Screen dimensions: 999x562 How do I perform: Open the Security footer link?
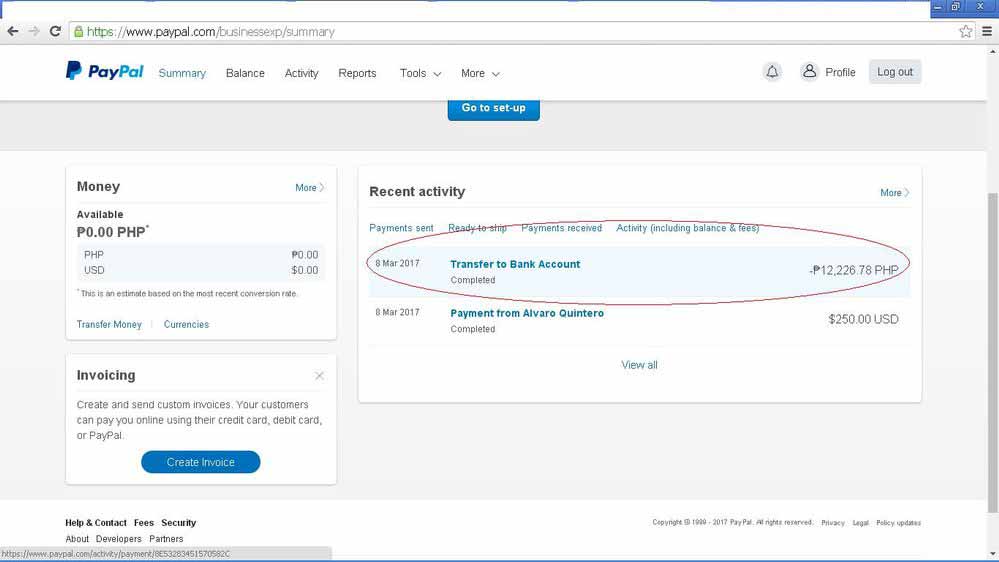[x=178, y=522]
